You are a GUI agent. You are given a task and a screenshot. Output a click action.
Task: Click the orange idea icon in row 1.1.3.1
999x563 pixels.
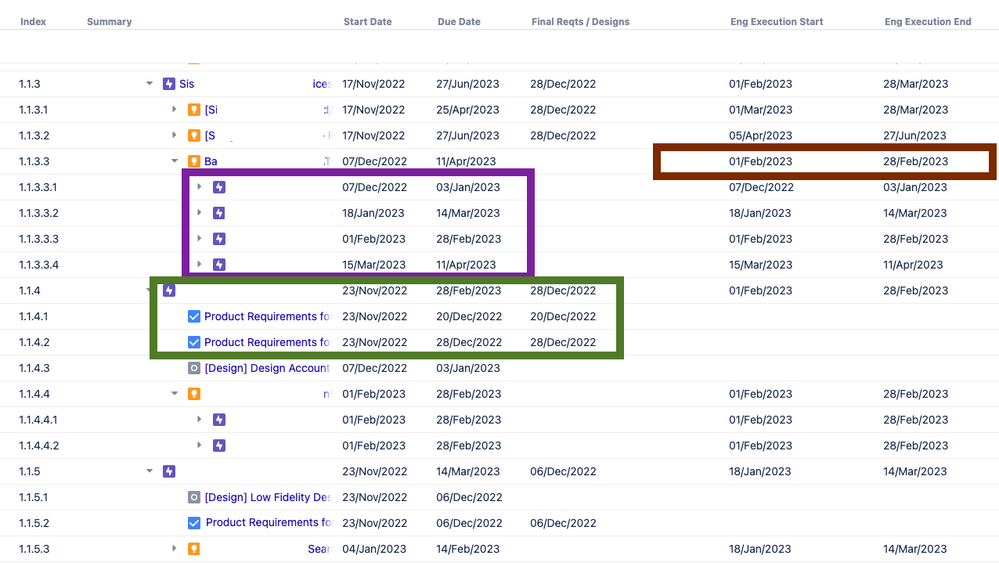coord(194,110)
